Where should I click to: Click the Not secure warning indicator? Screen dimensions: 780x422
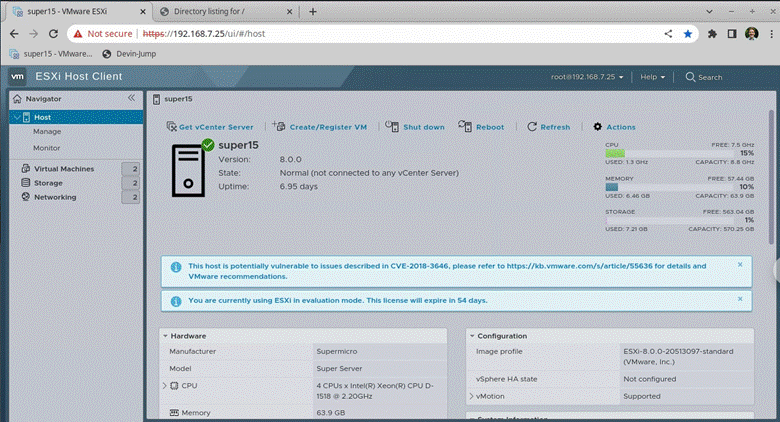103,34
